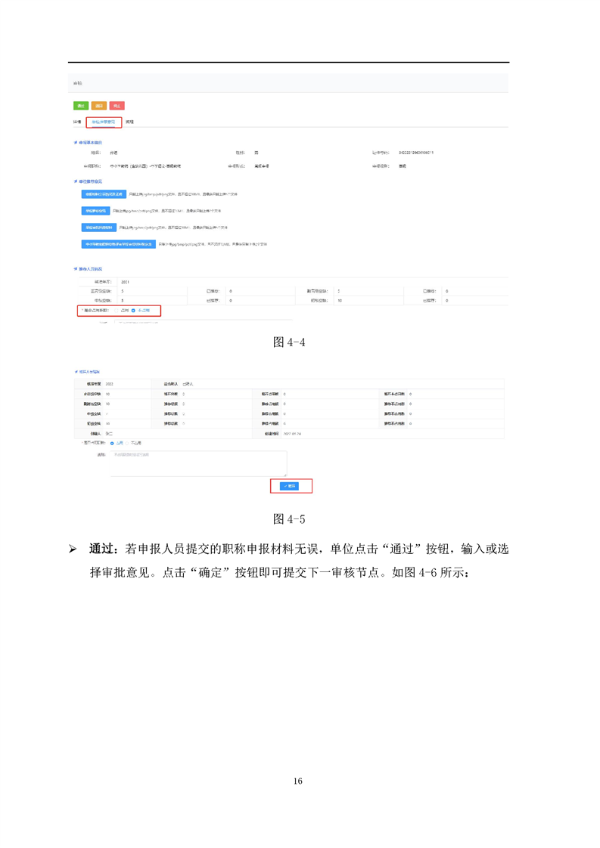Click the third blue upload button
Screen dimensions: 600x848
point(99,228)
